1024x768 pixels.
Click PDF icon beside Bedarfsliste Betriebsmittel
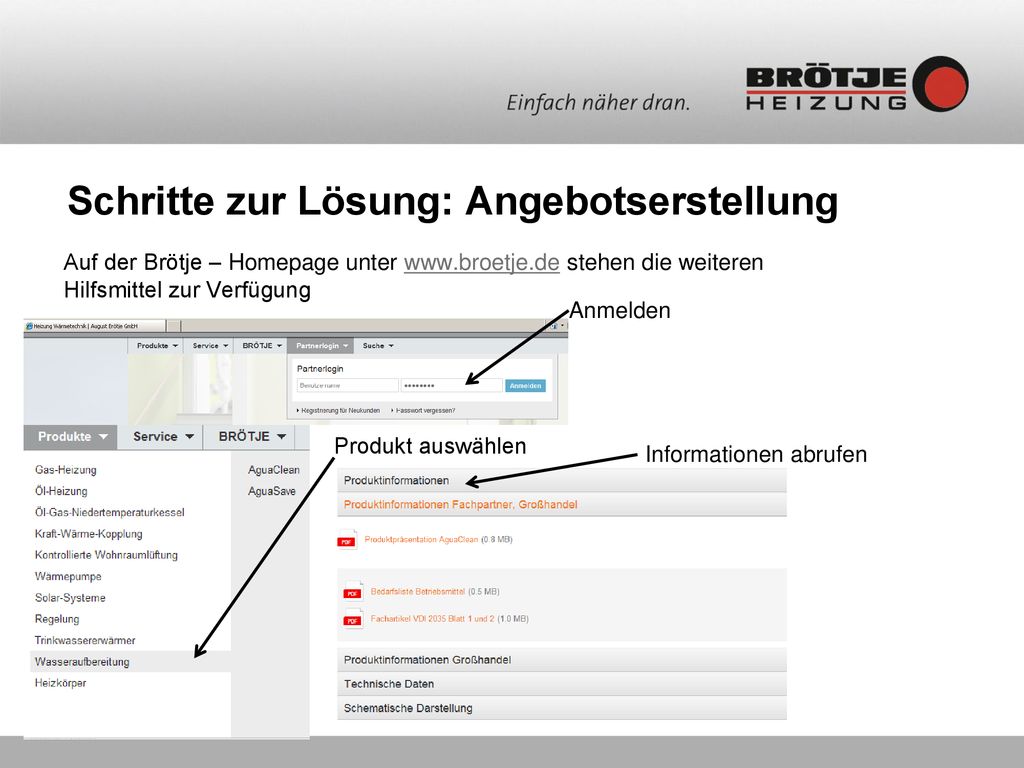tap(353, 592)
